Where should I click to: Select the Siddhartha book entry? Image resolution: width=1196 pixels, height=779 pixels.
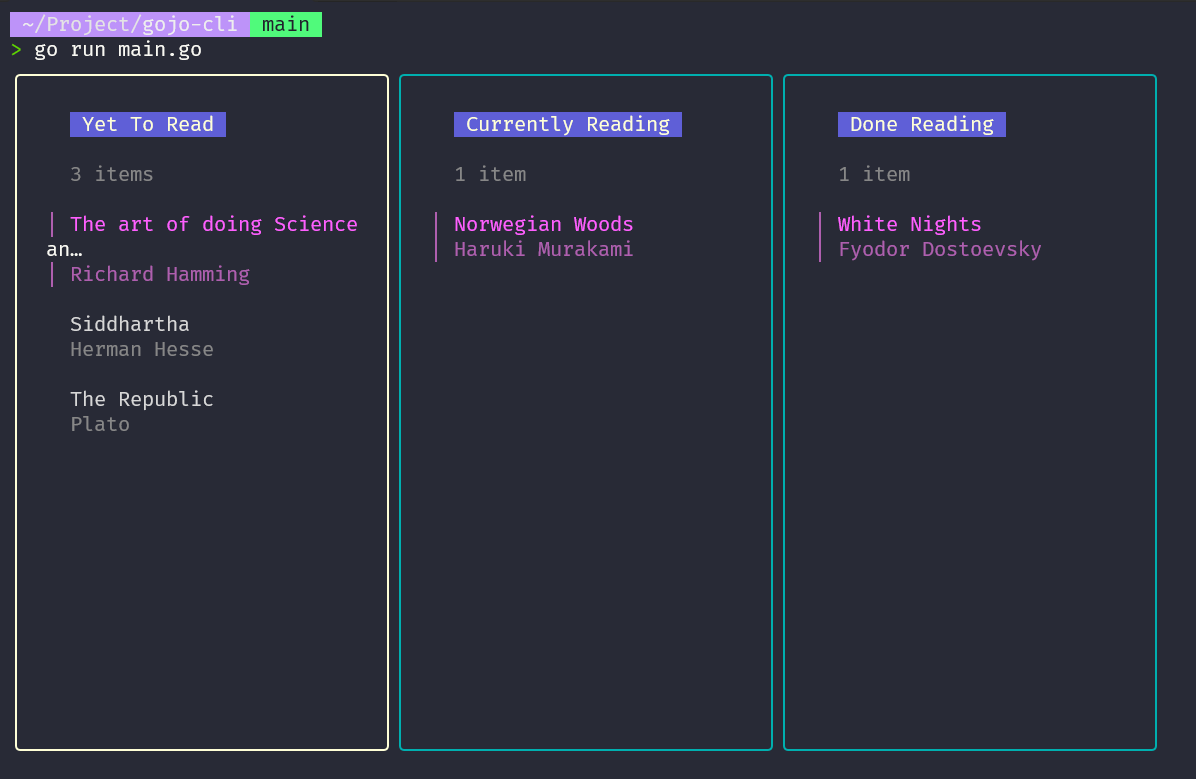129,324
